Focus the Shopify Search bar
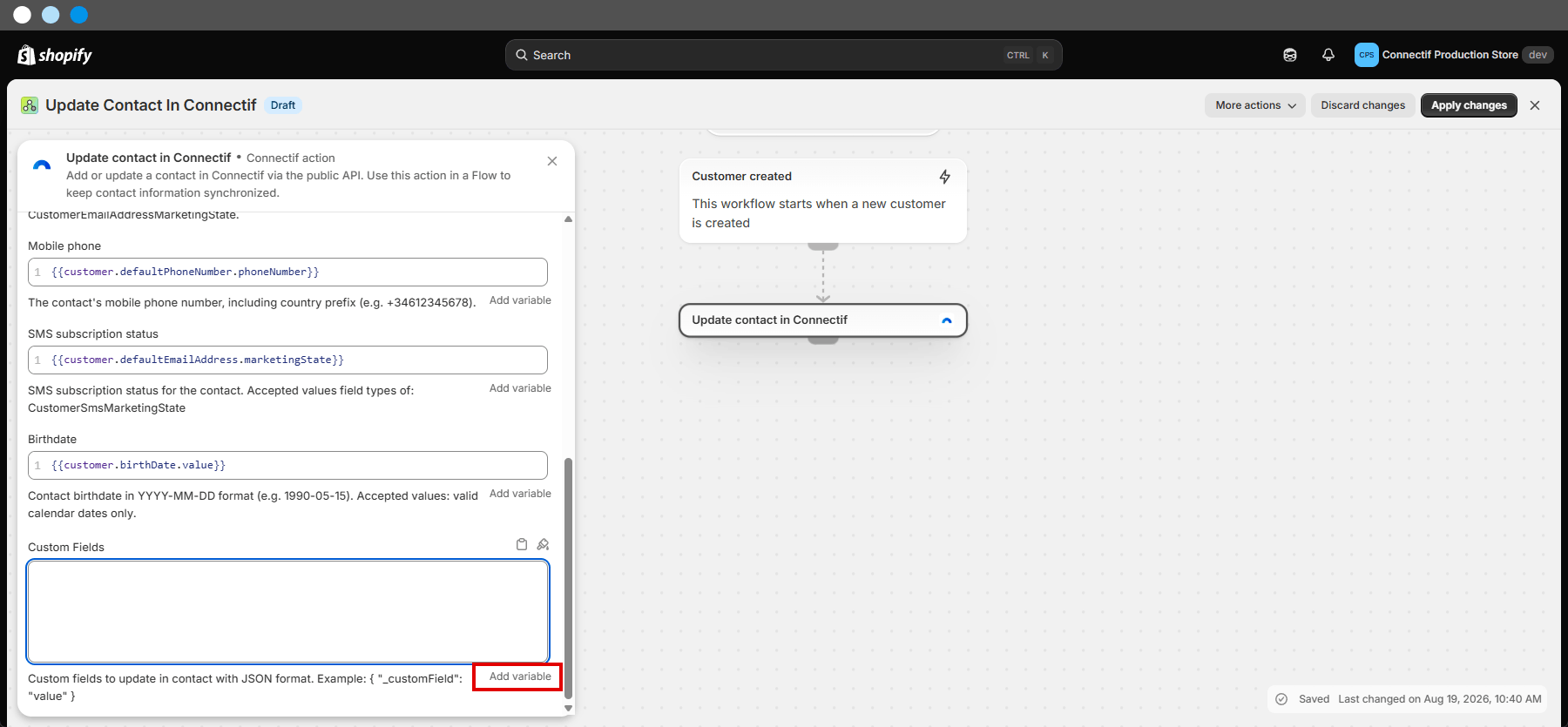Screen dimensions: 1568x727 point(783,55)
